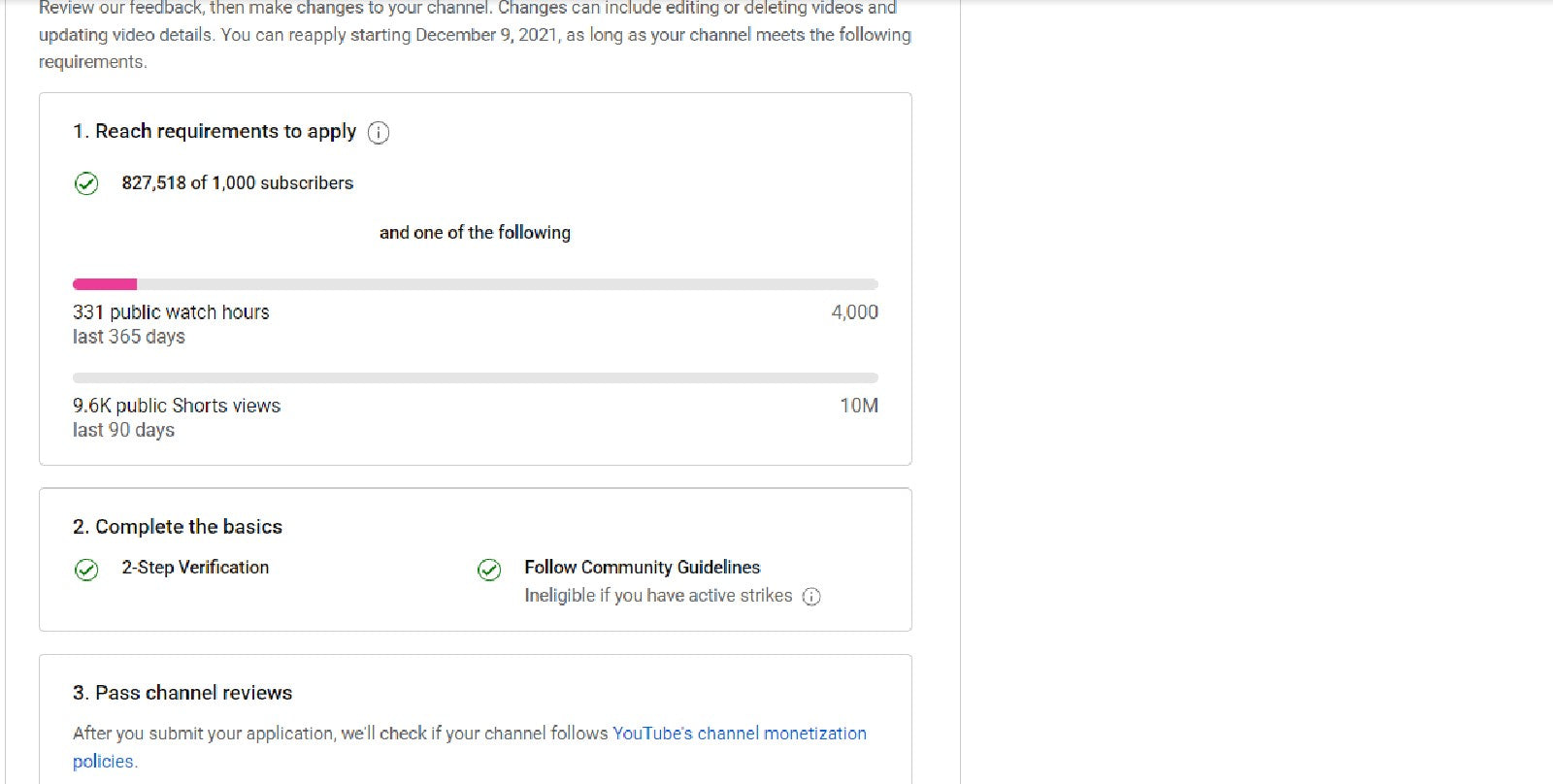Image resolution: width=1553 pixels, height=784 pixels.
Task: Click the 4,000 watch hours target value
Action: [x=854, y=312]
